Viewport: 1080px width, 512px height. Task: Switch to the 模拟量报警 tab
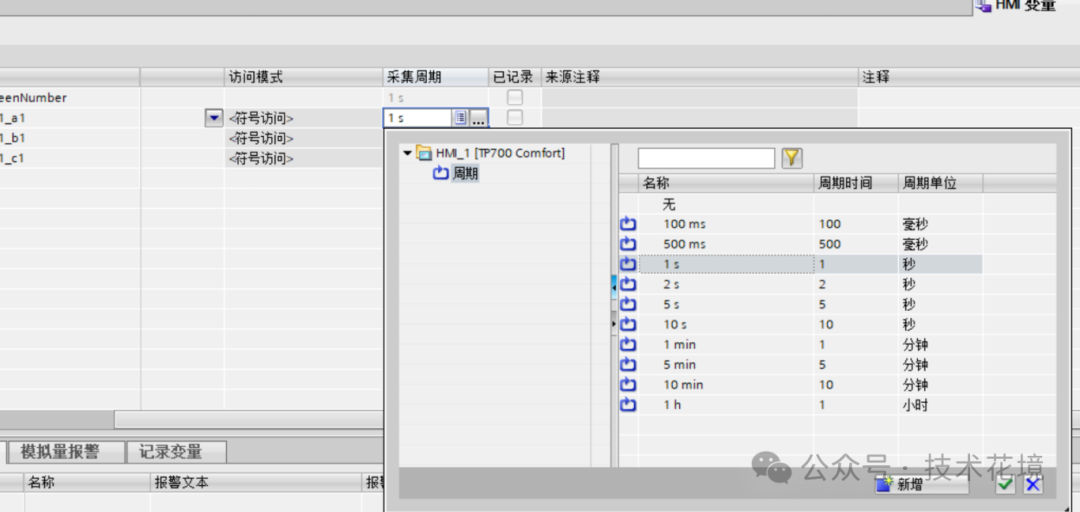click(66, 452)
